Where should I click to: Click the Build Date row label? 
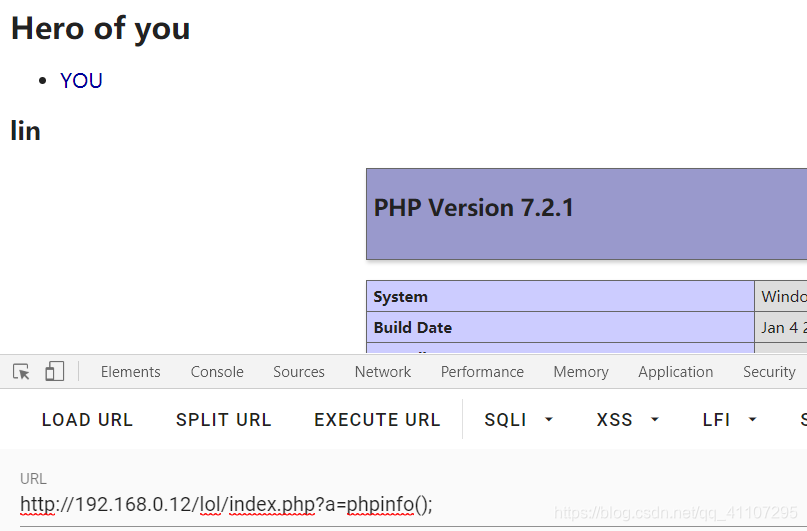[413, 328]
